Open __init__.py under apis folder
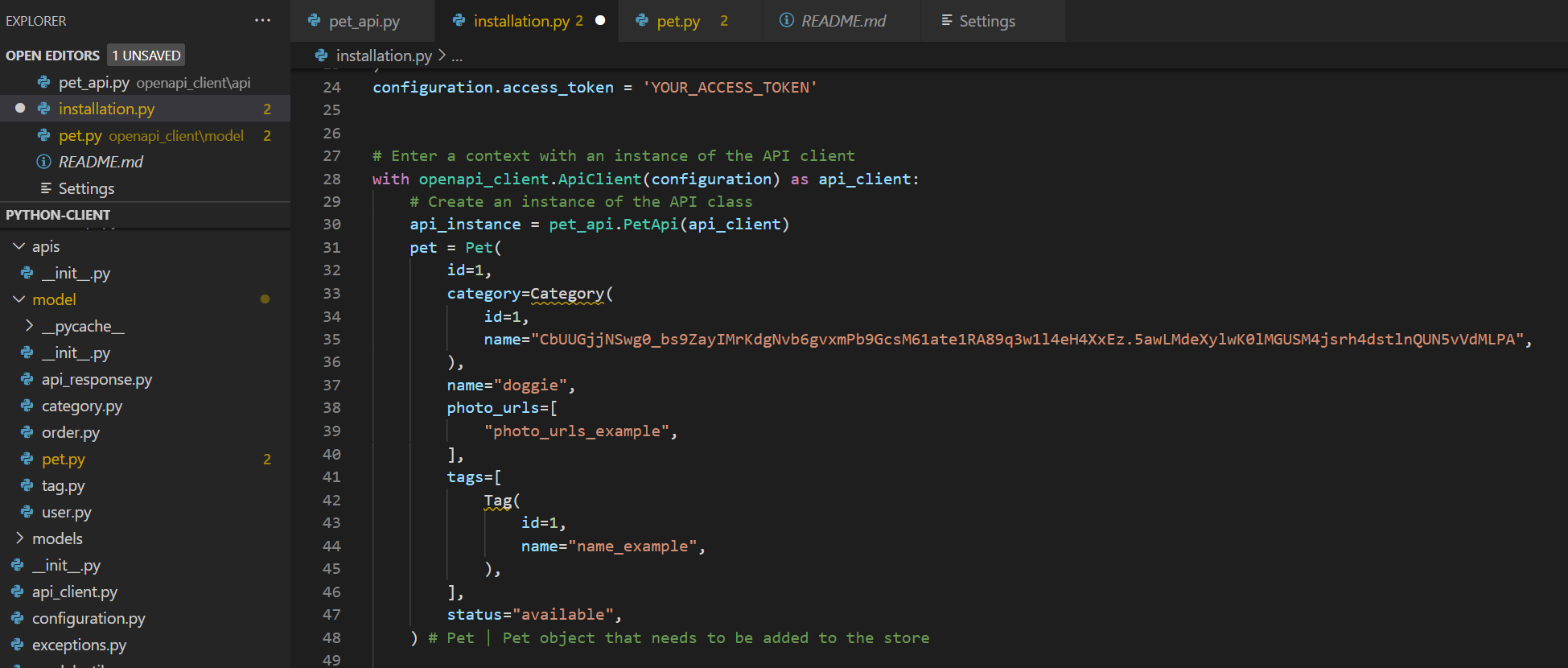 145,273
